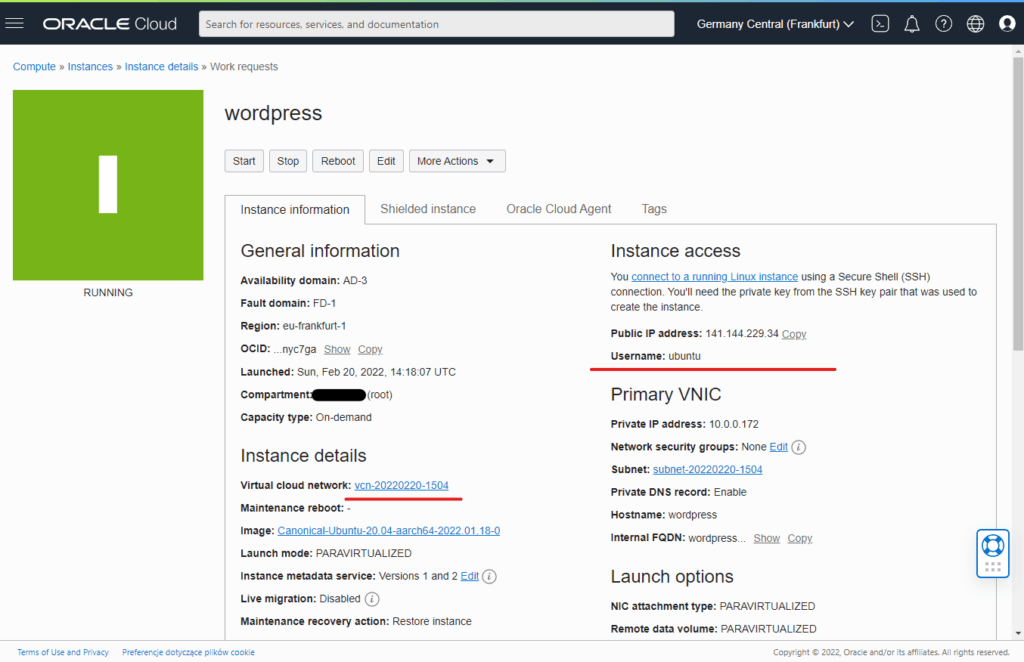Click info icon next to Network security groups
Viewport: 1024px width, 662px height.
(799, 447)
